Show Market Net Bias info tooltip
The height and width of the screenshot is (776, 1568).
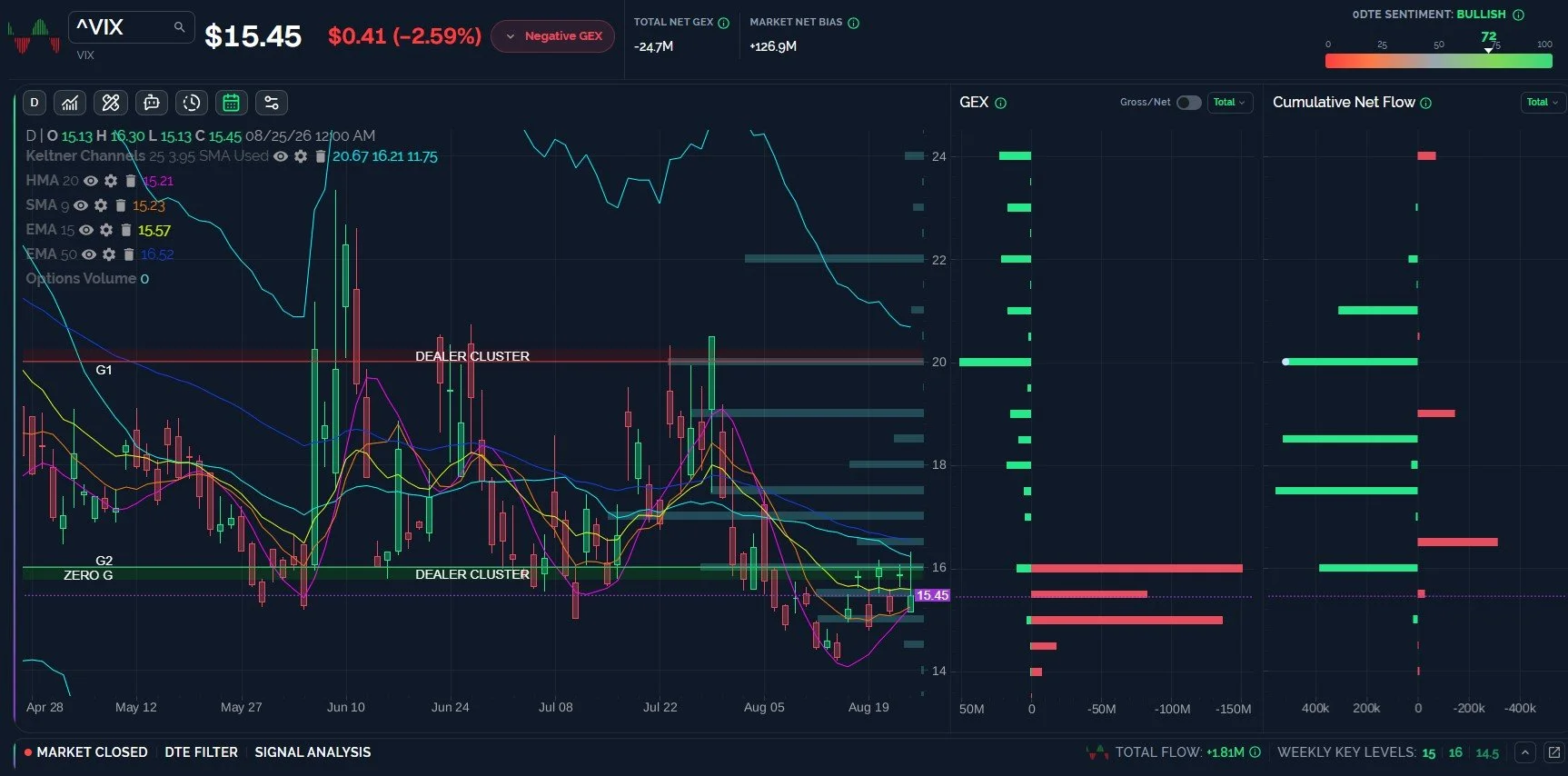point(854,23)
